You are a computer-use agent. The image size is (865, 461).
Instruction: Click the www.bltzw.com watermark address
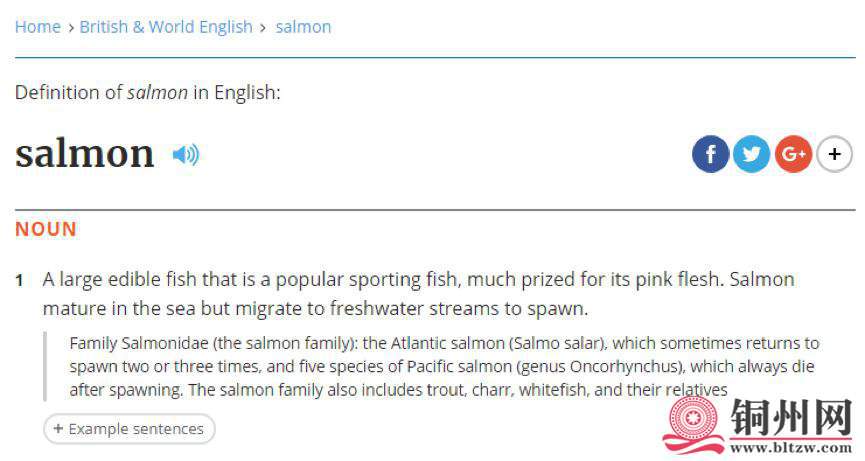791,447
